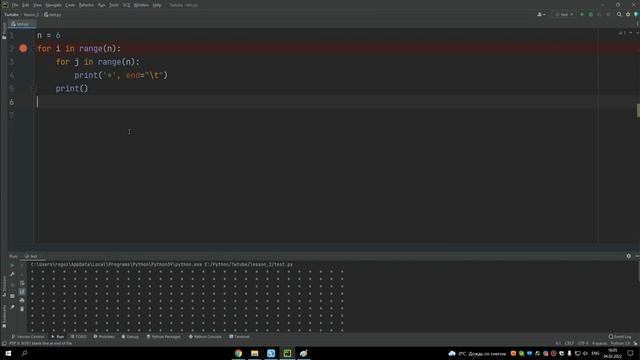
Task: Click the Print icon in Run panel
Action: pyautogui.click(x=22, y=300)
